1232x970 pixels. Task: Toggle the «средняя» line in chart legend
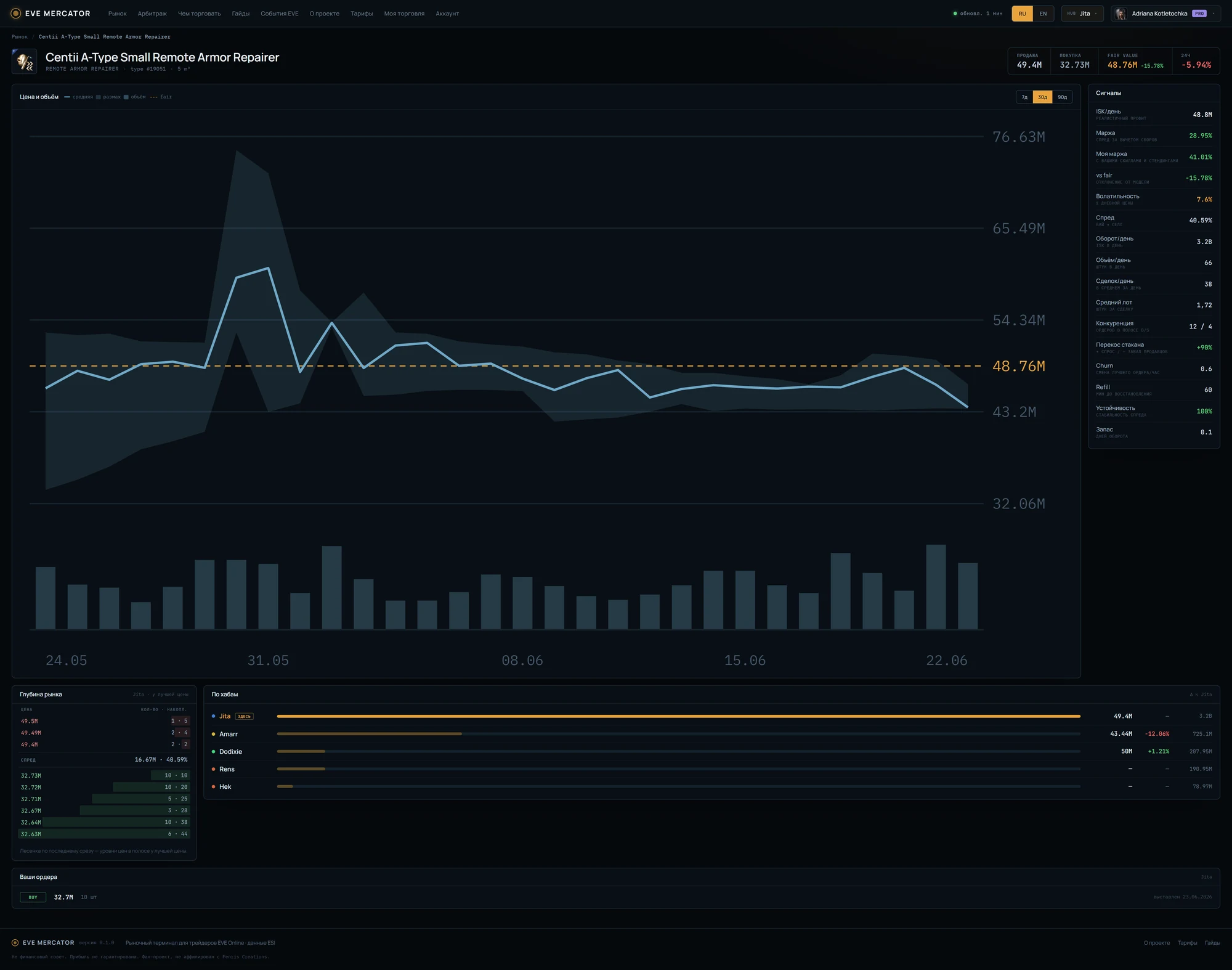click(x=79, y=97)
